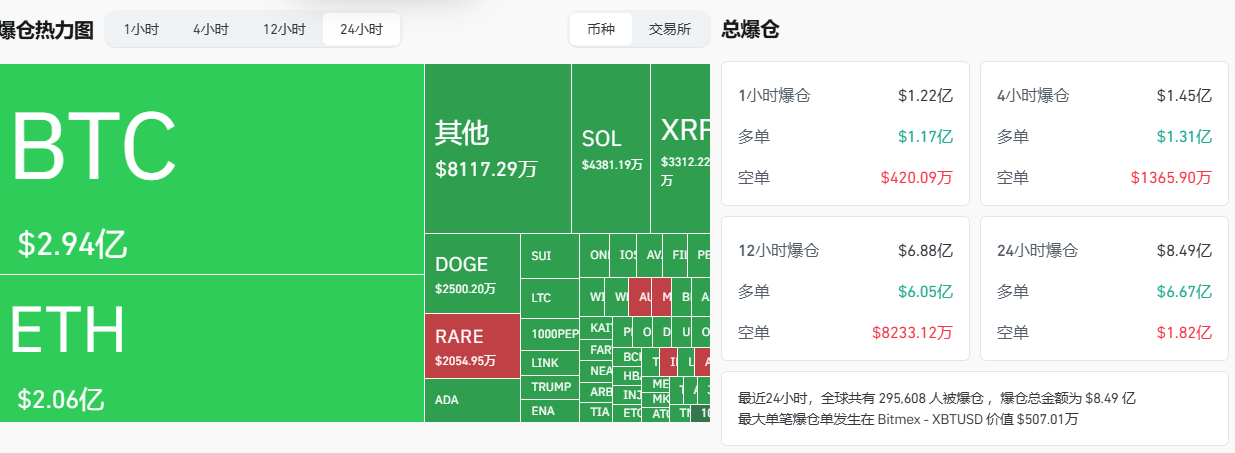Click the SUI heatmap tile
Viewport: 1235px width, 453px height.
549,256
